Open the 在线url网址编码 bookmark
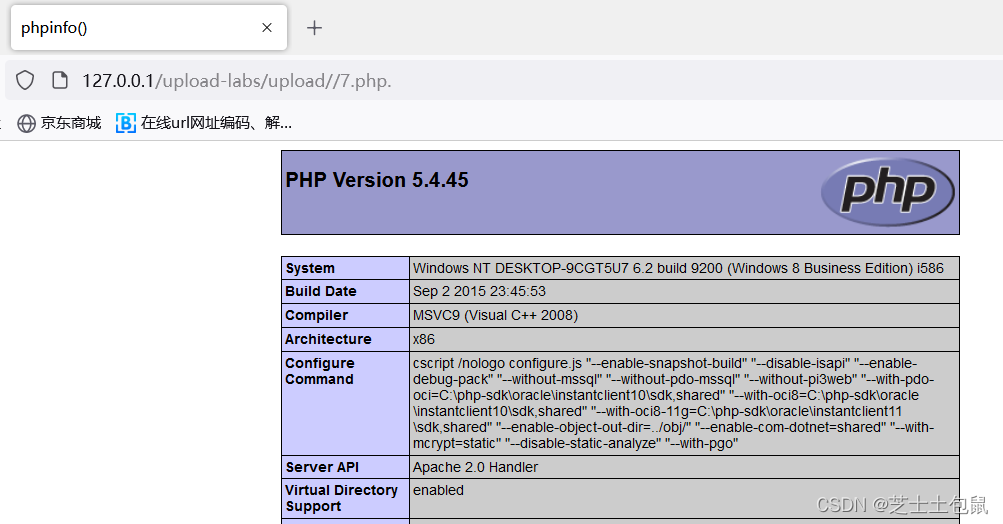Image resolution: width=1003 pixels, height=524 pixels. click(204, 123)
